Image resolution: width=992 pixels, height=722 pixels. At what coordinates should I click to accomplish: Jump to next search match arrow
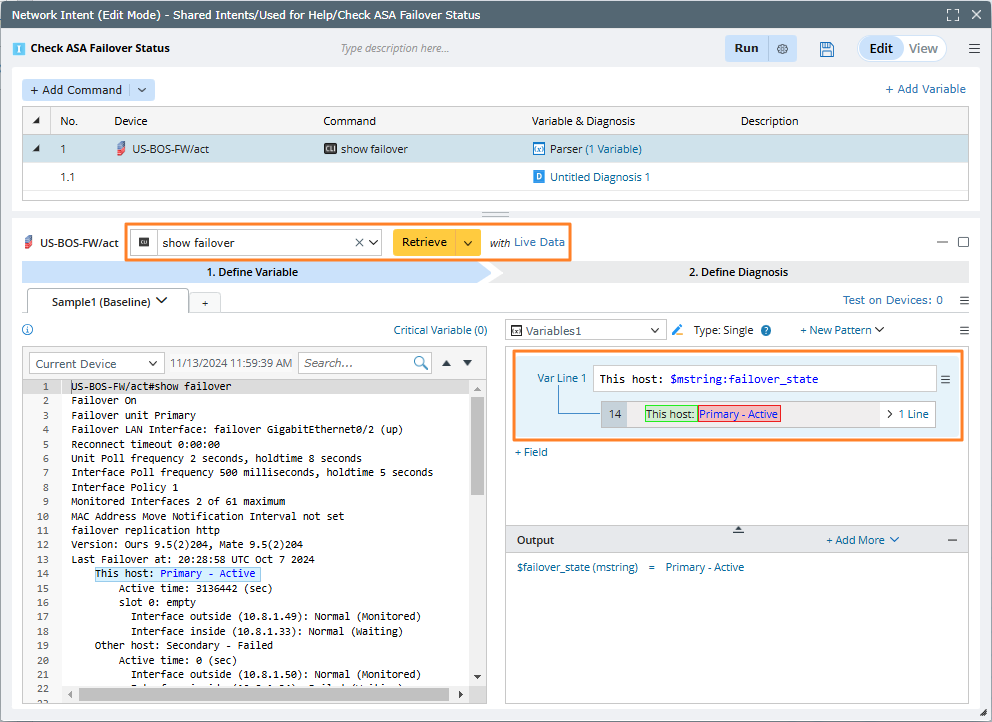click(467, 363)
